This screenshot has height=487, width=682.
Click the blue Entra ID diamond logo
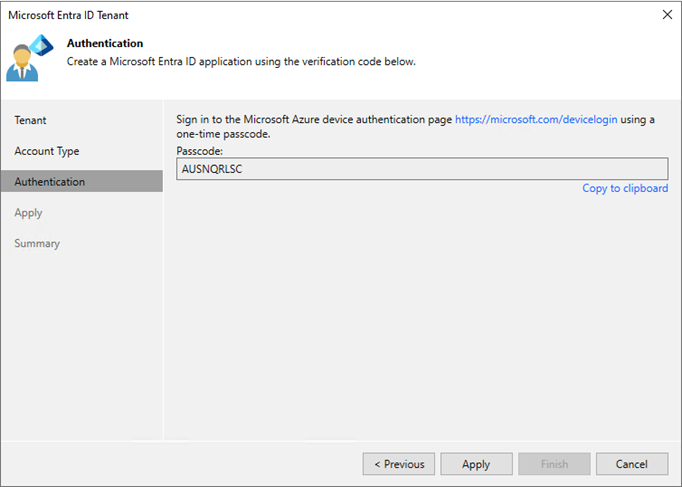click(x=42, y=45)
